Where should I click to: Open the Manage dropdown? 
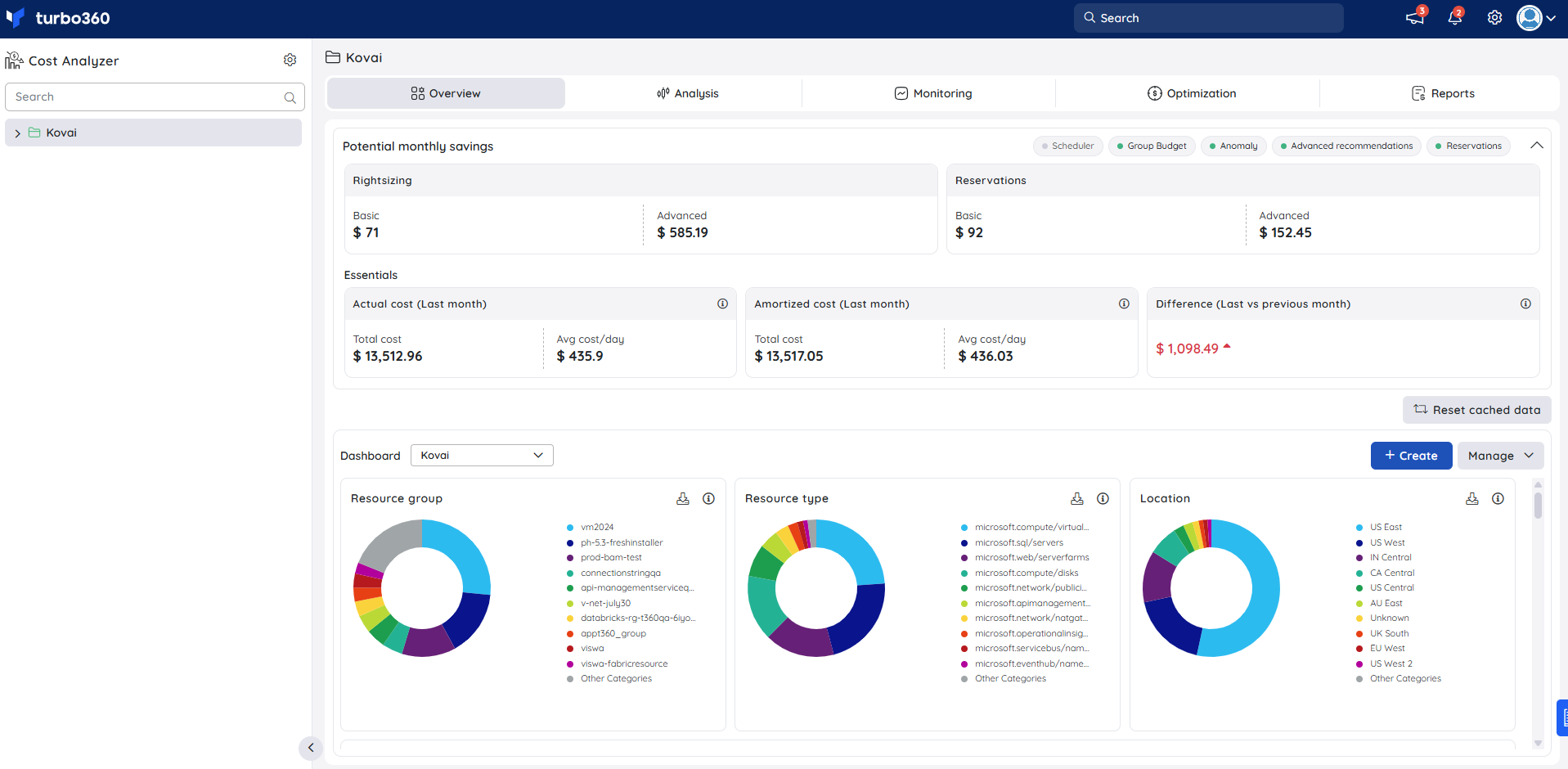coord(1500,456)
